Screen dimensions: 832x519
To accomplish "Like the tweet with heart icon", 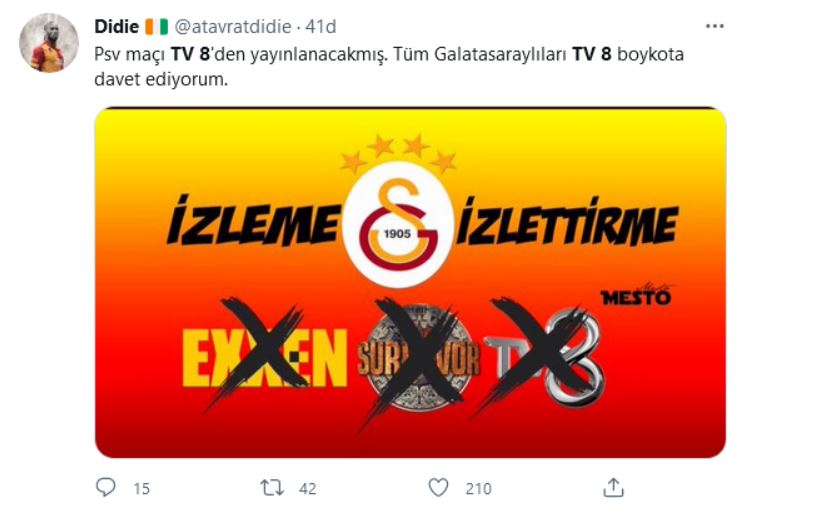I will [x=438, y=488].
